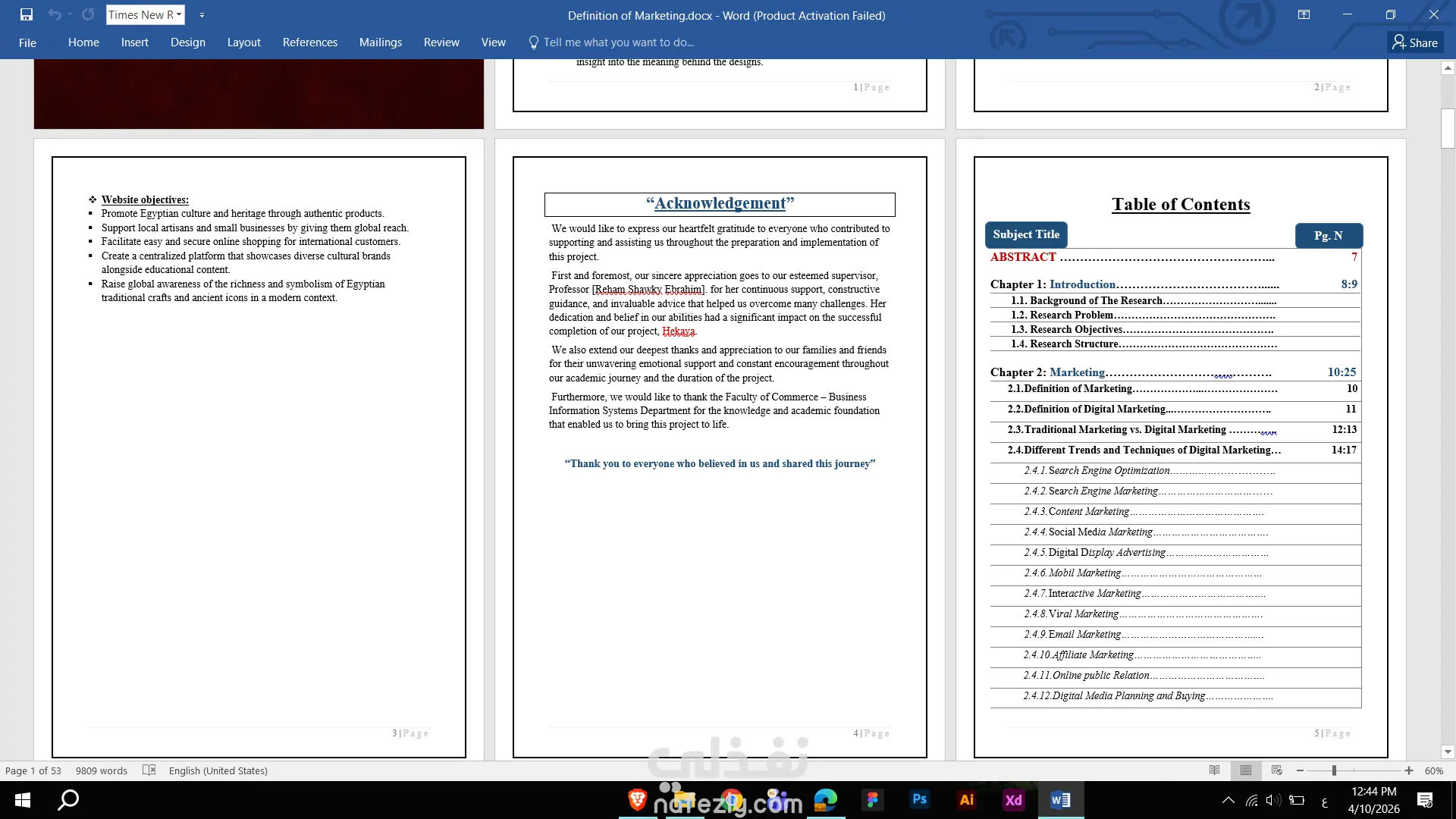Open the notification center icon

(x=1425, y=800)
